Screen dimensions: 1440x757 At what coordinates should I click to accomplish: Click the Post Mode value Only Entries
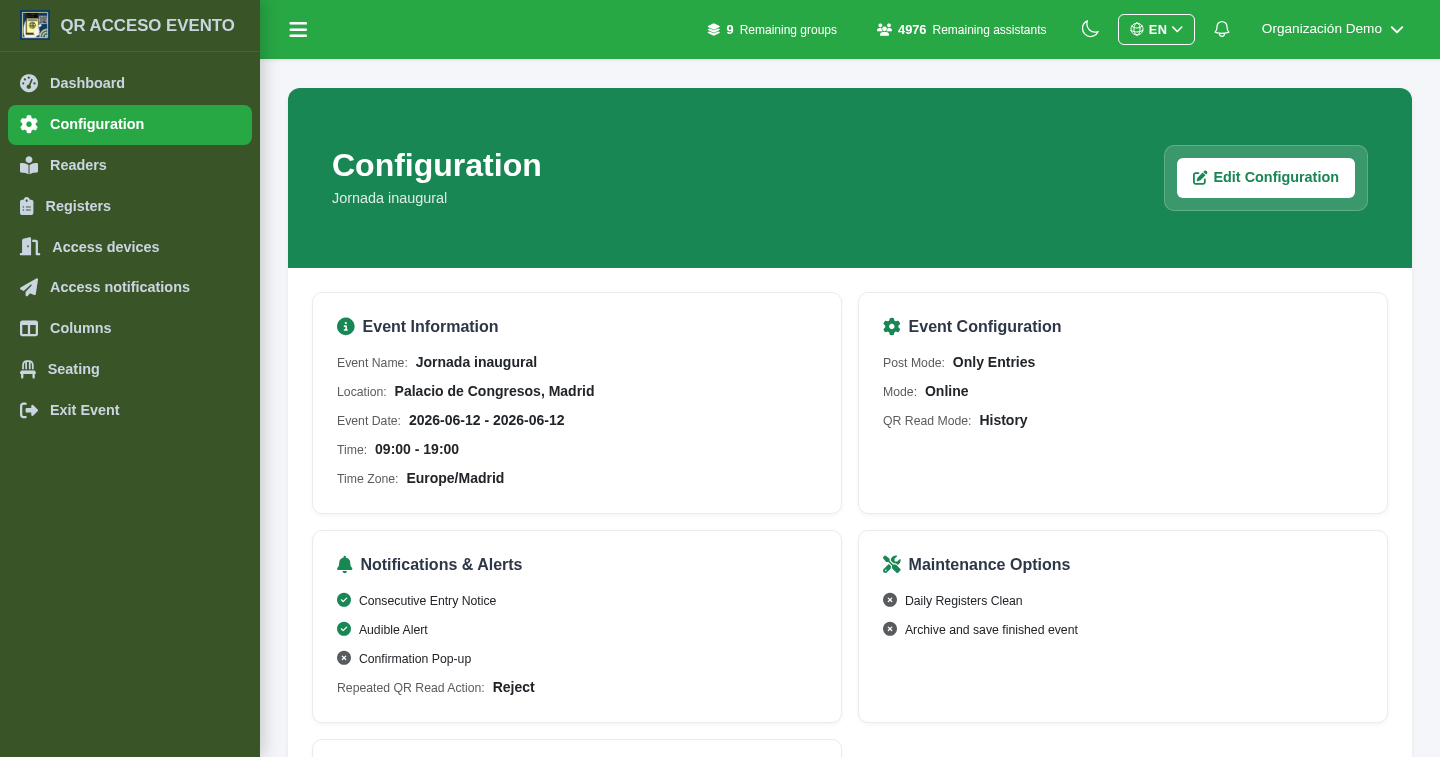[x=994, y=362]
